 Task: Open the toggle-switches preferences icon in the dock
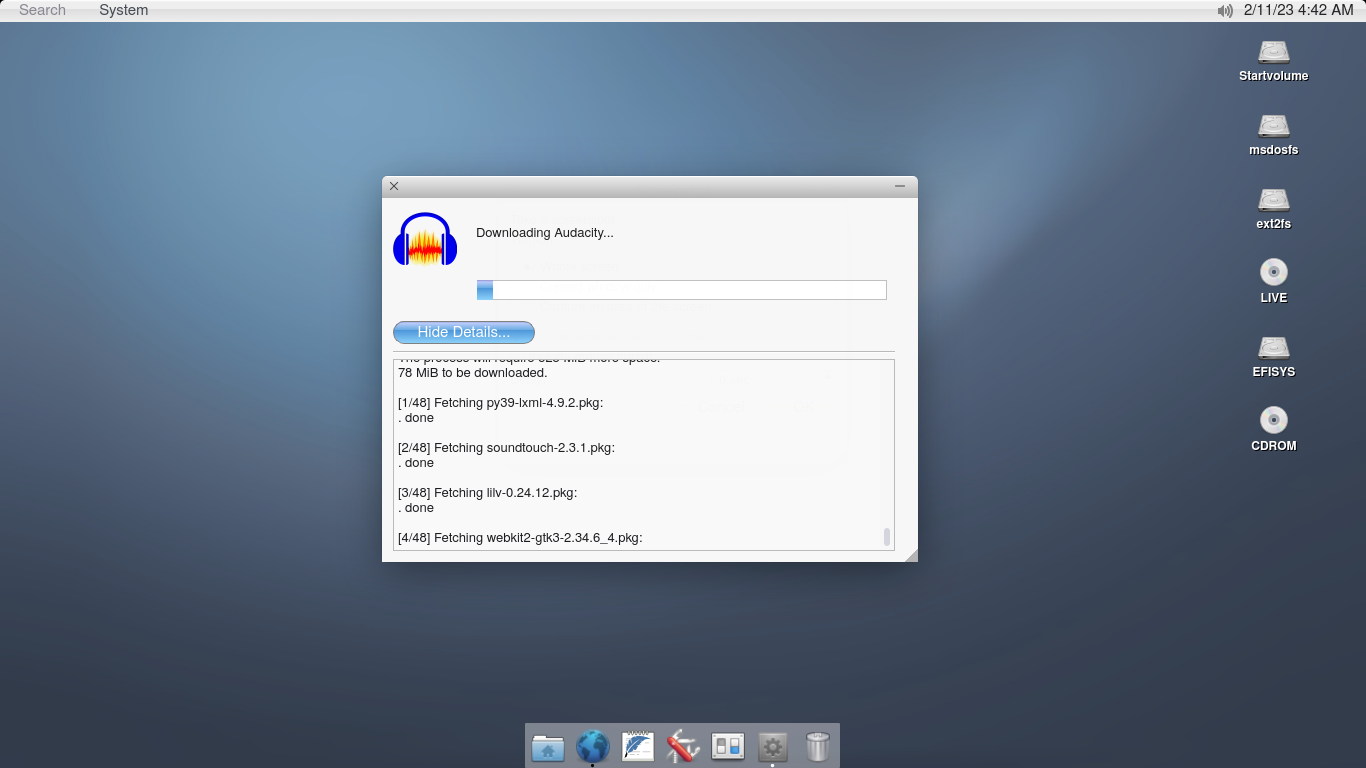coord(728,746)
